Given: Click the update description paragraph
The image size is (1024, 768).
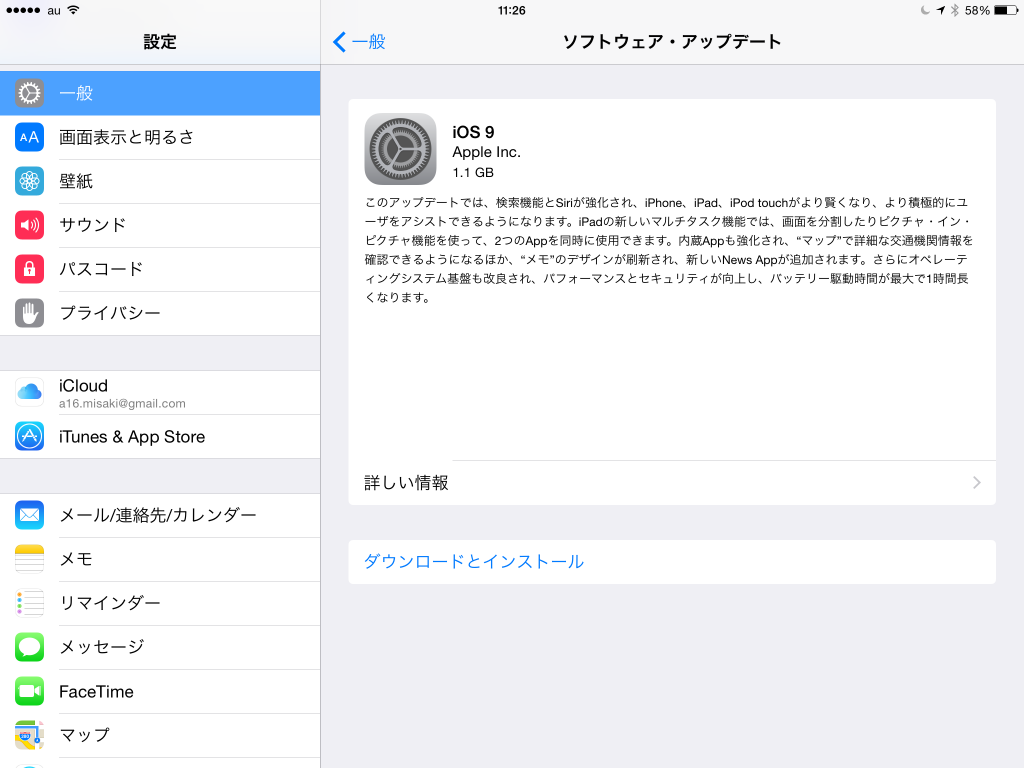Looking at the screenshot, I should [669, 249].
